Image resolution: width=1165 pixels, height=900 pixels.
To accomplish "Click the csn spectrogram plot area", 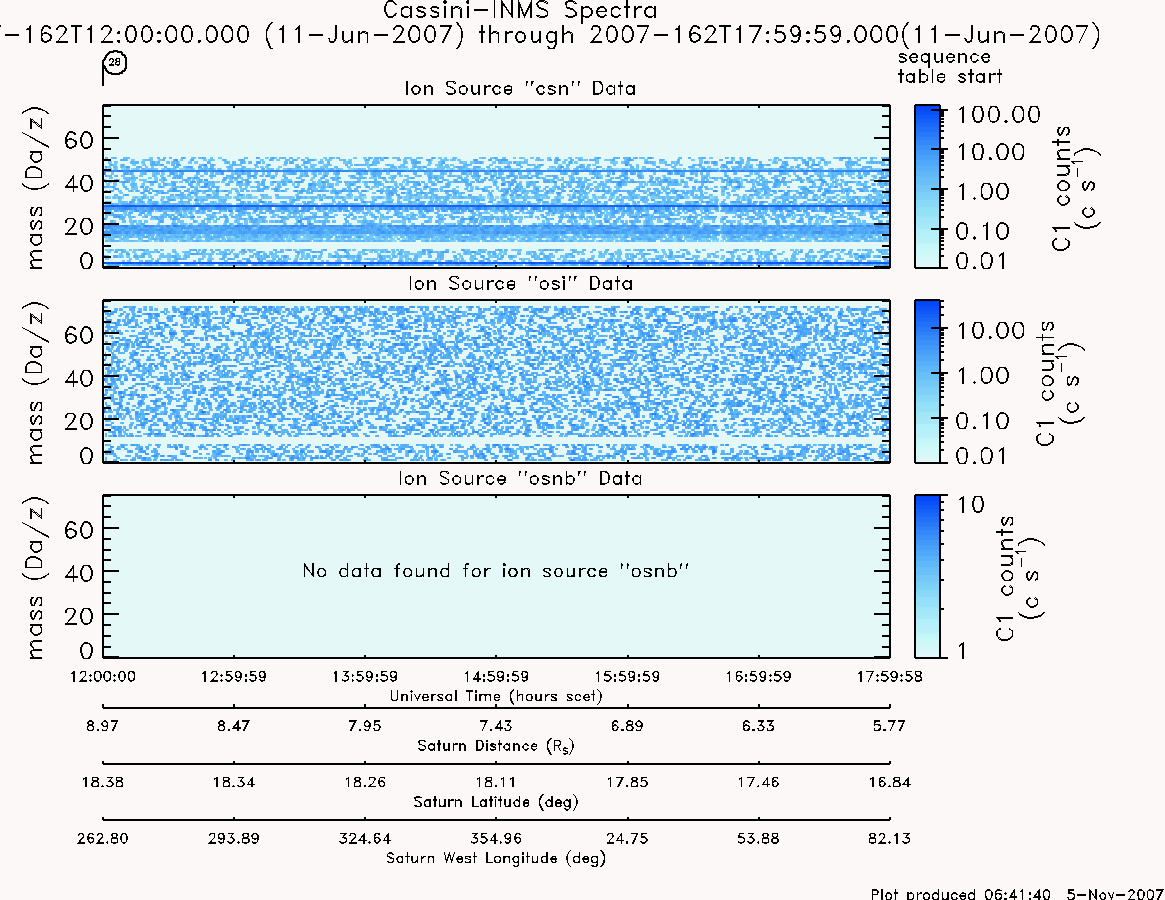I will tap(496, 186).
